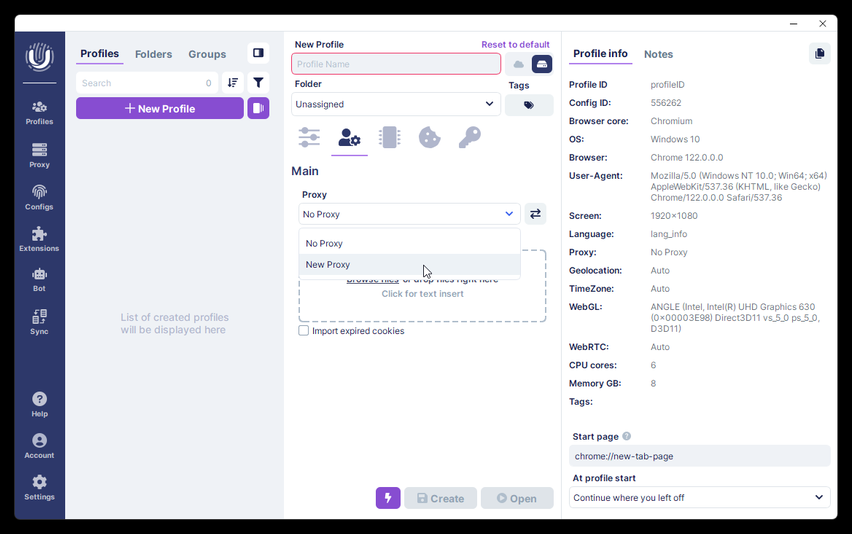Switch to the Profiles tab
This screenshot has height=534, width=852.
99,54
